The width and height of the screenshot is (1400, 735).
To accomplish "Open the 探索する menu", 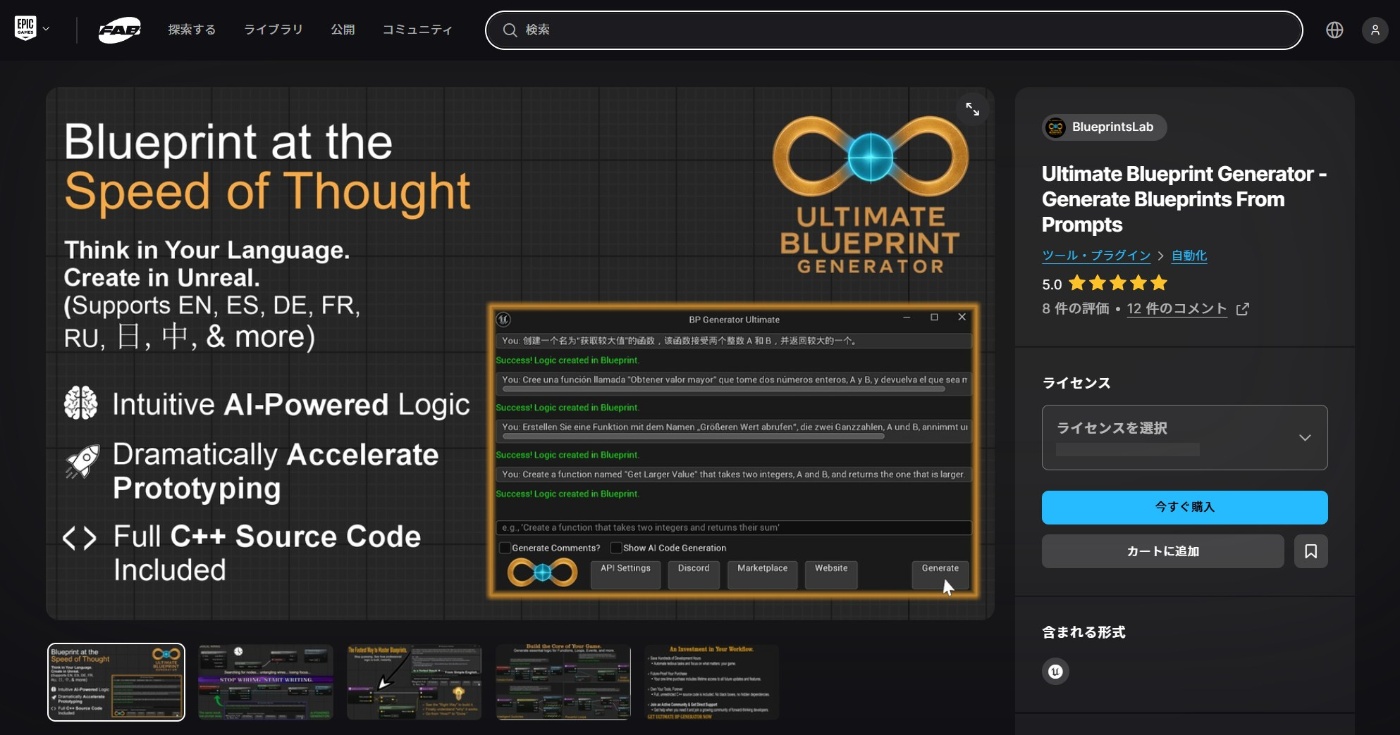I will [x=192, y=30].
